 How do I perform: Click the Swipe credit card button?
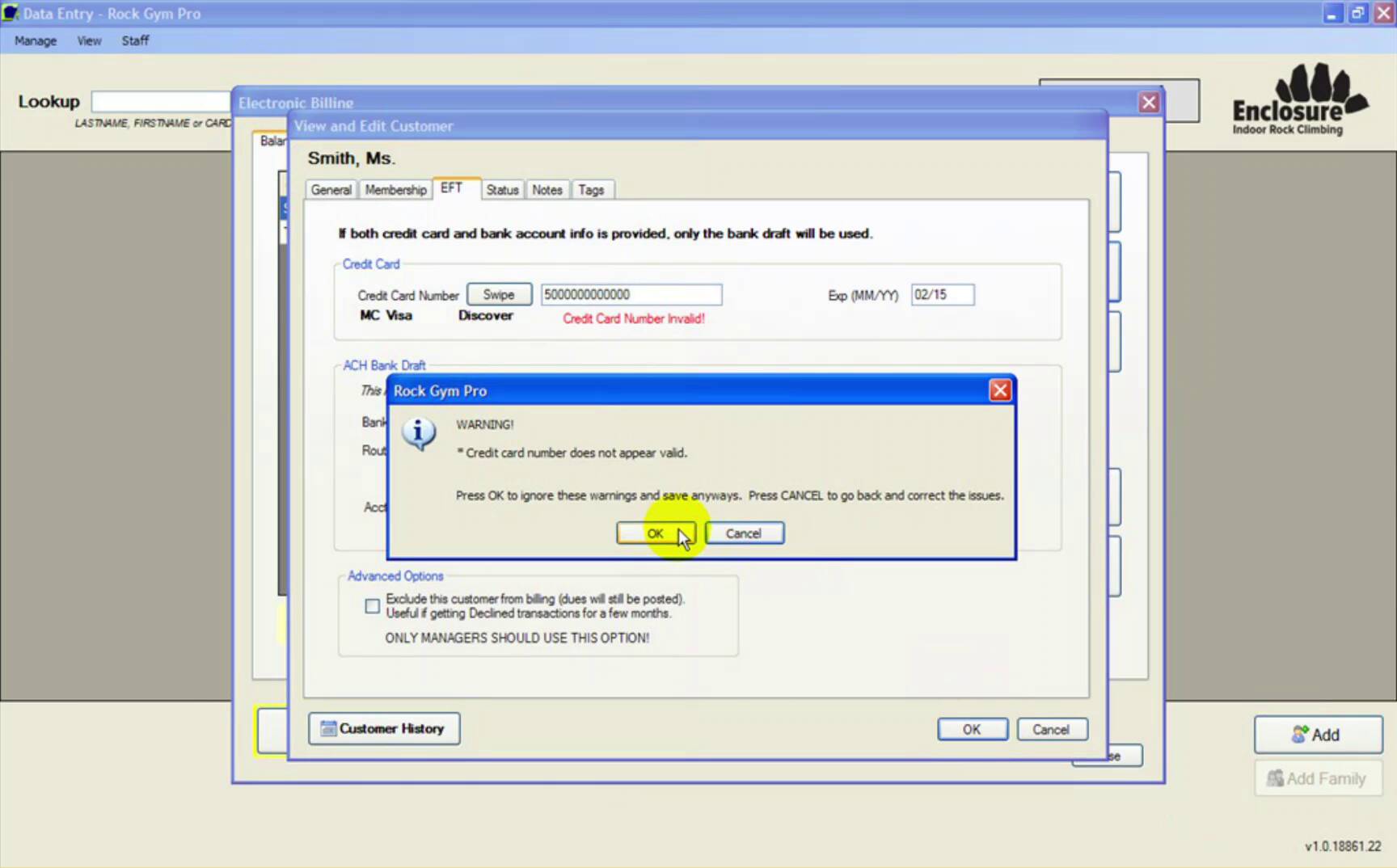[499, 295]
